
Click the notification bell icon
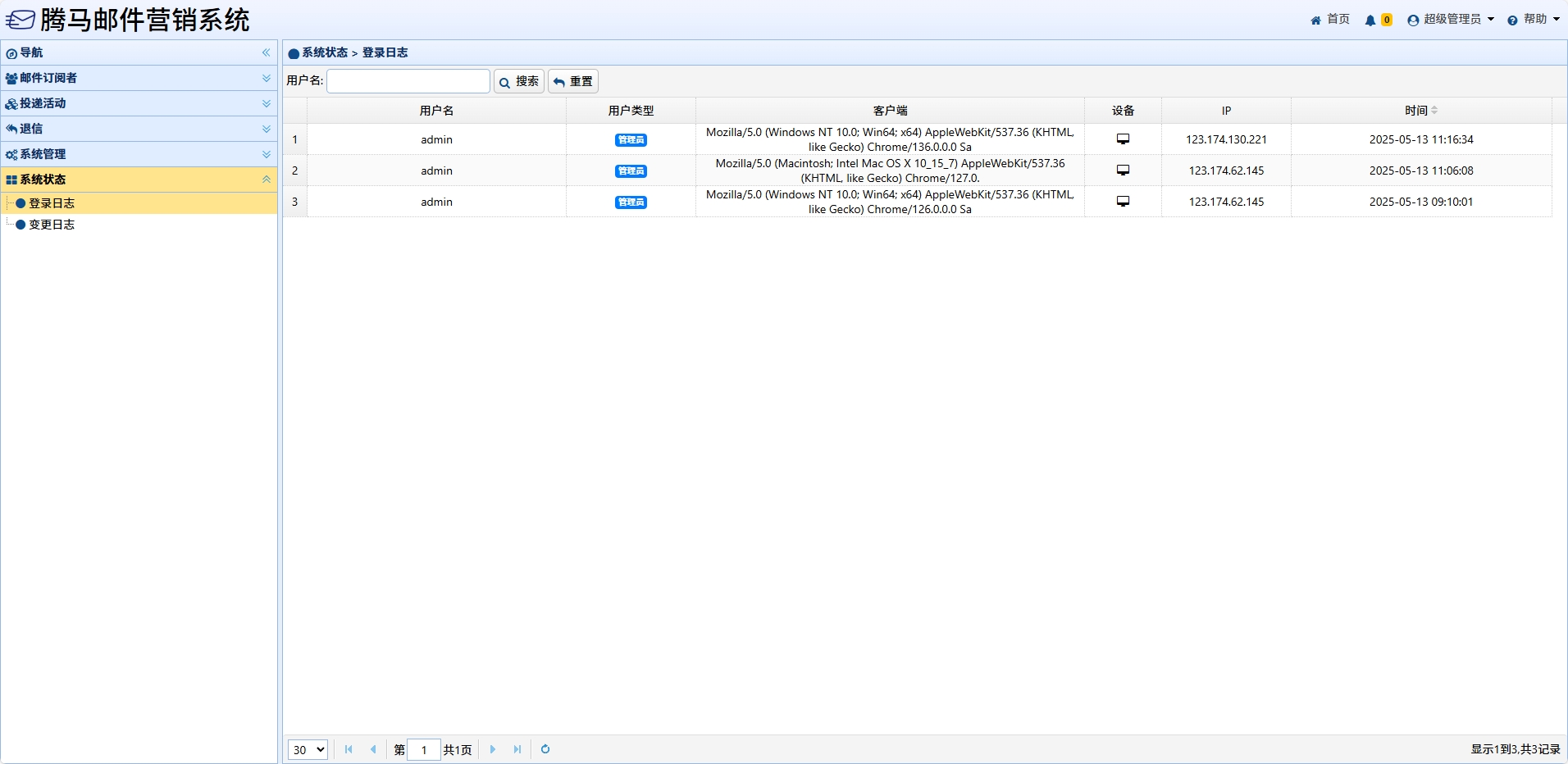tap(1370, 20)
